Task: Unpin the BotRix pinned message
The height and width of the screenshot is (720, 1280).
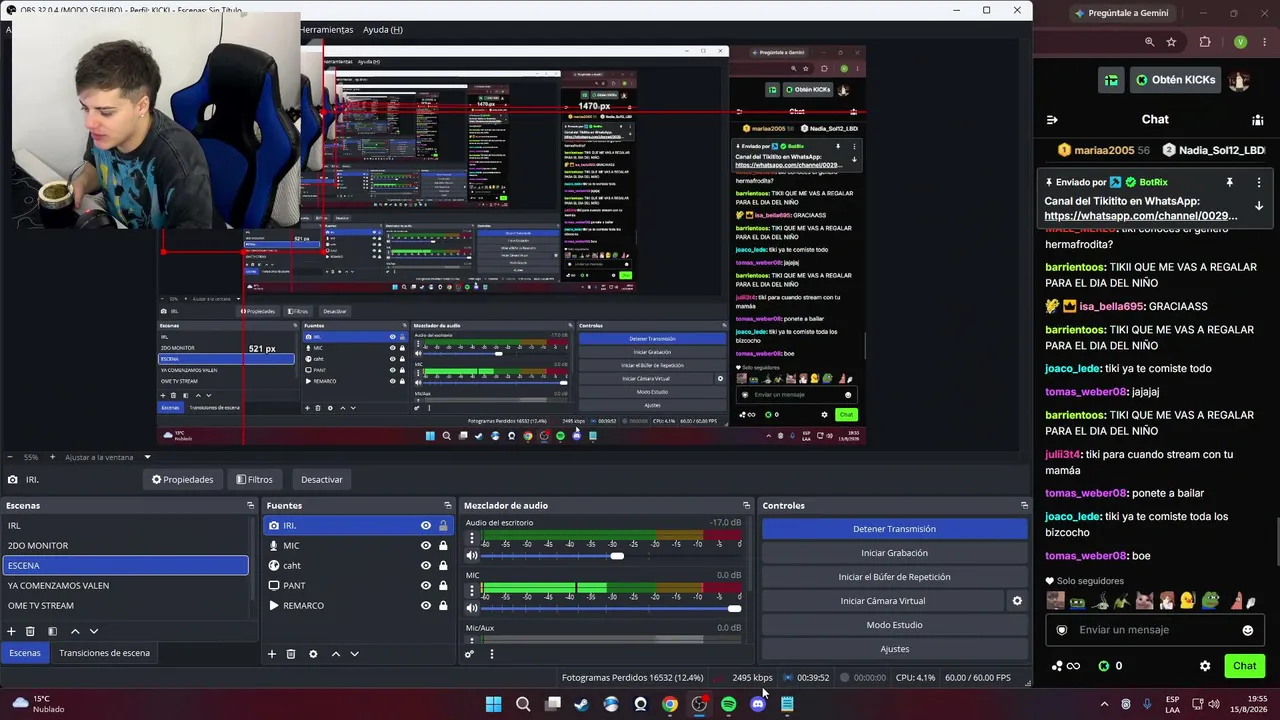Action: pyautogui.click(x=1230, y=183)
